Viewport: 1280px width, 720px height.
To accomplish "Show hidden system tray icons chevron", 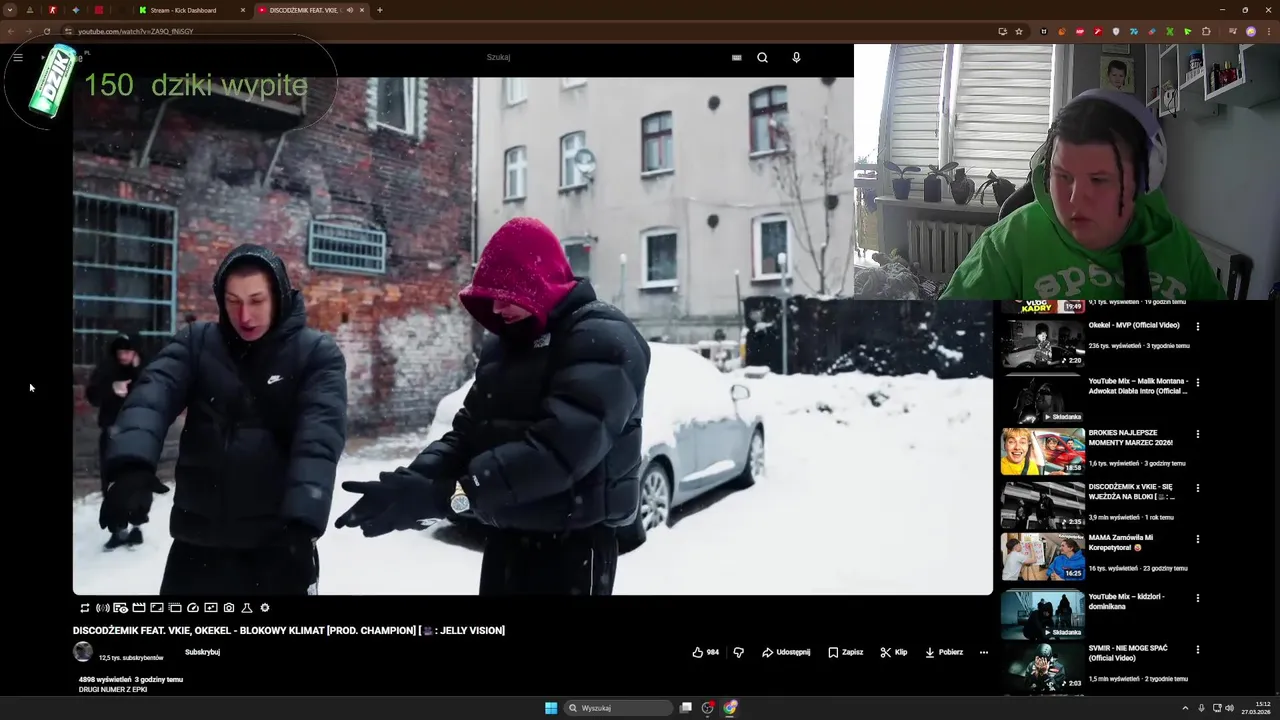I will [x=1185, y=708].
